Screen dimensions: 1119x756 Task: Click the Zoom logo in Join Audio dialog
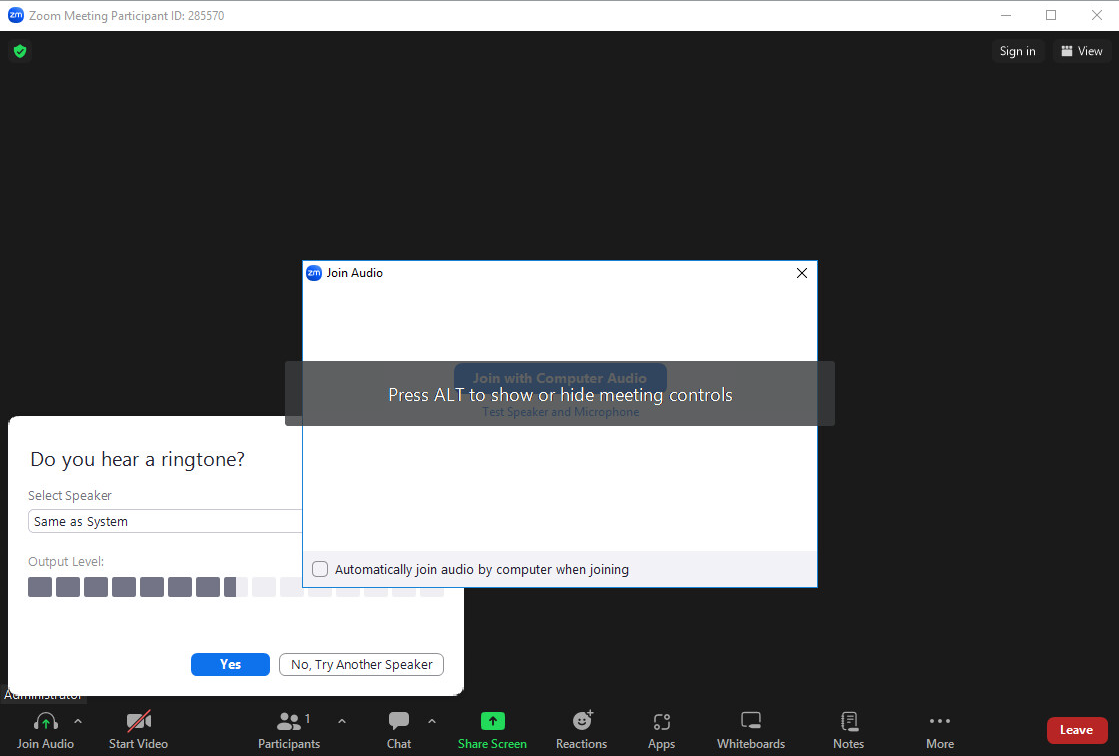pos(314,273)
